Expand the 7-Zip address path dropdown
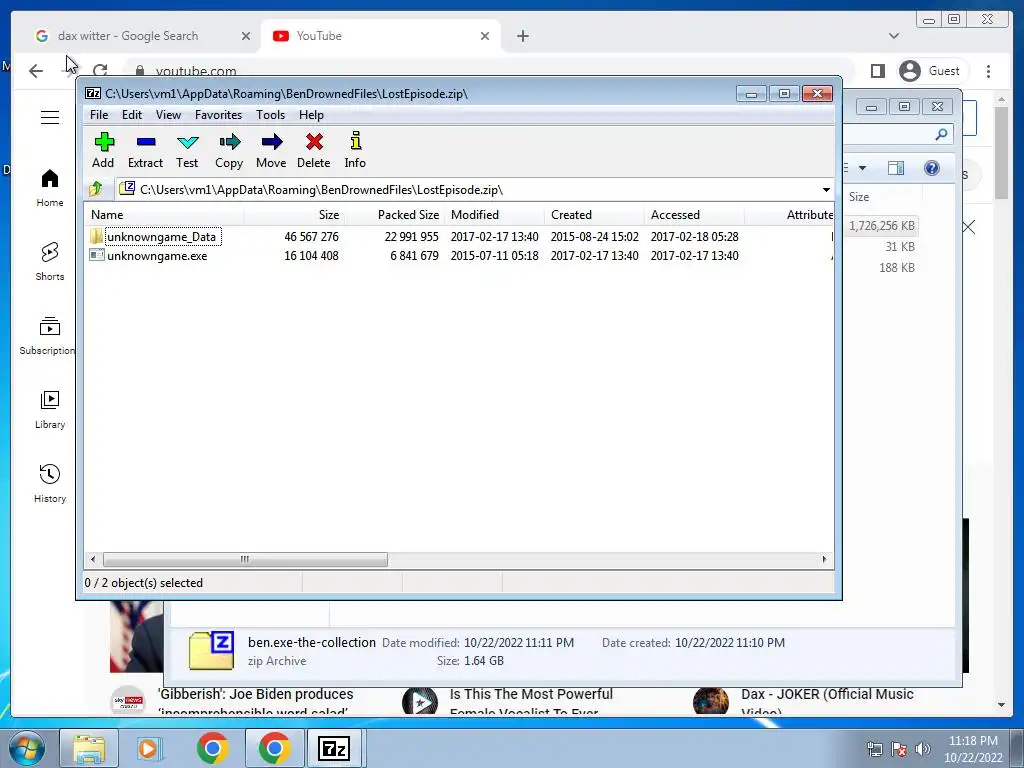Image resolution: width=1024 pixels, height=768 pixels. click(826, 190)
